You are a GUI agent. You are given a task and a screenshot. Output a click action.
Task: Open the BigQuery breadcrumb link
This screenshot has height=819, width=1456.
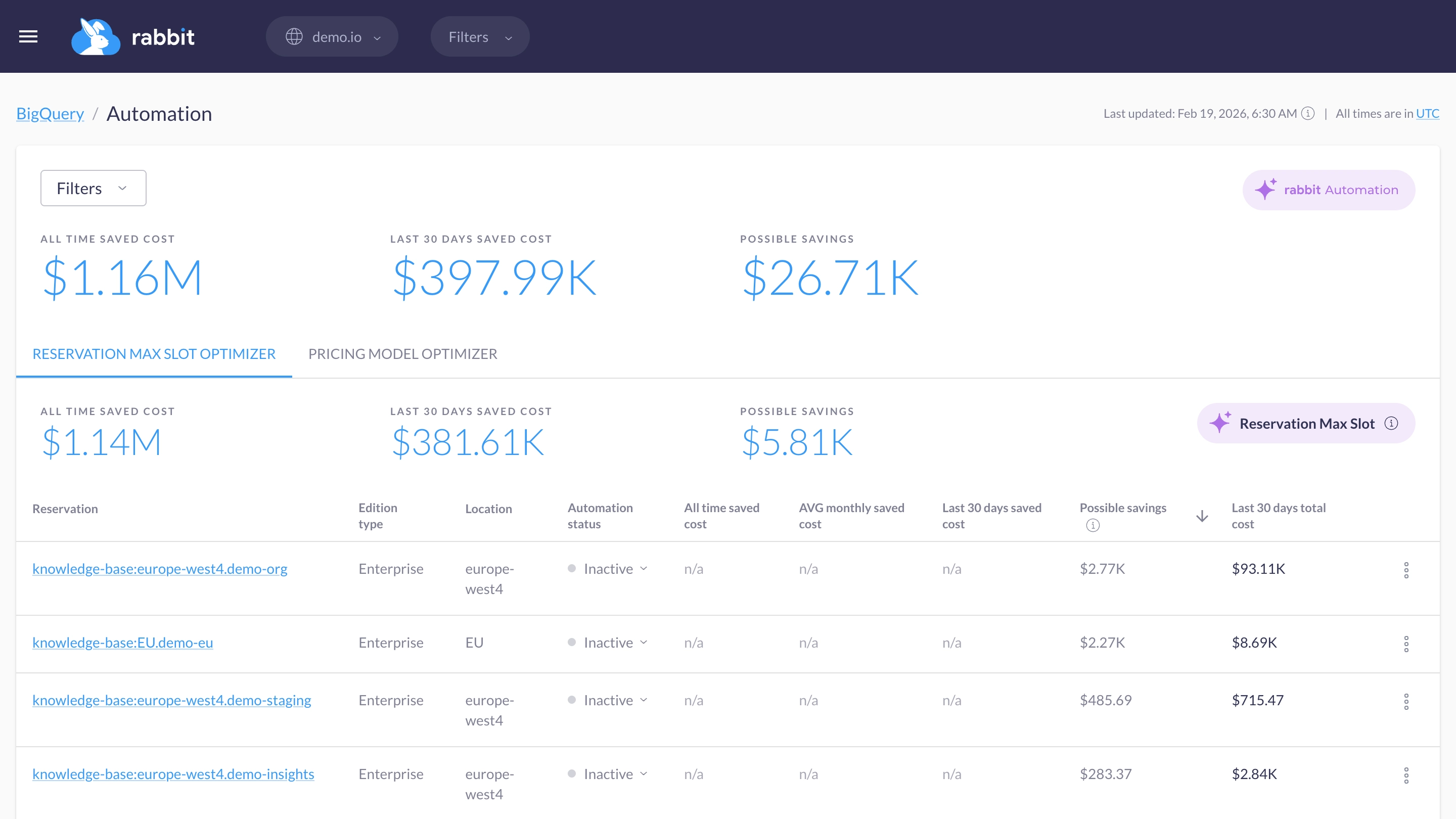(x=50, y=114)
